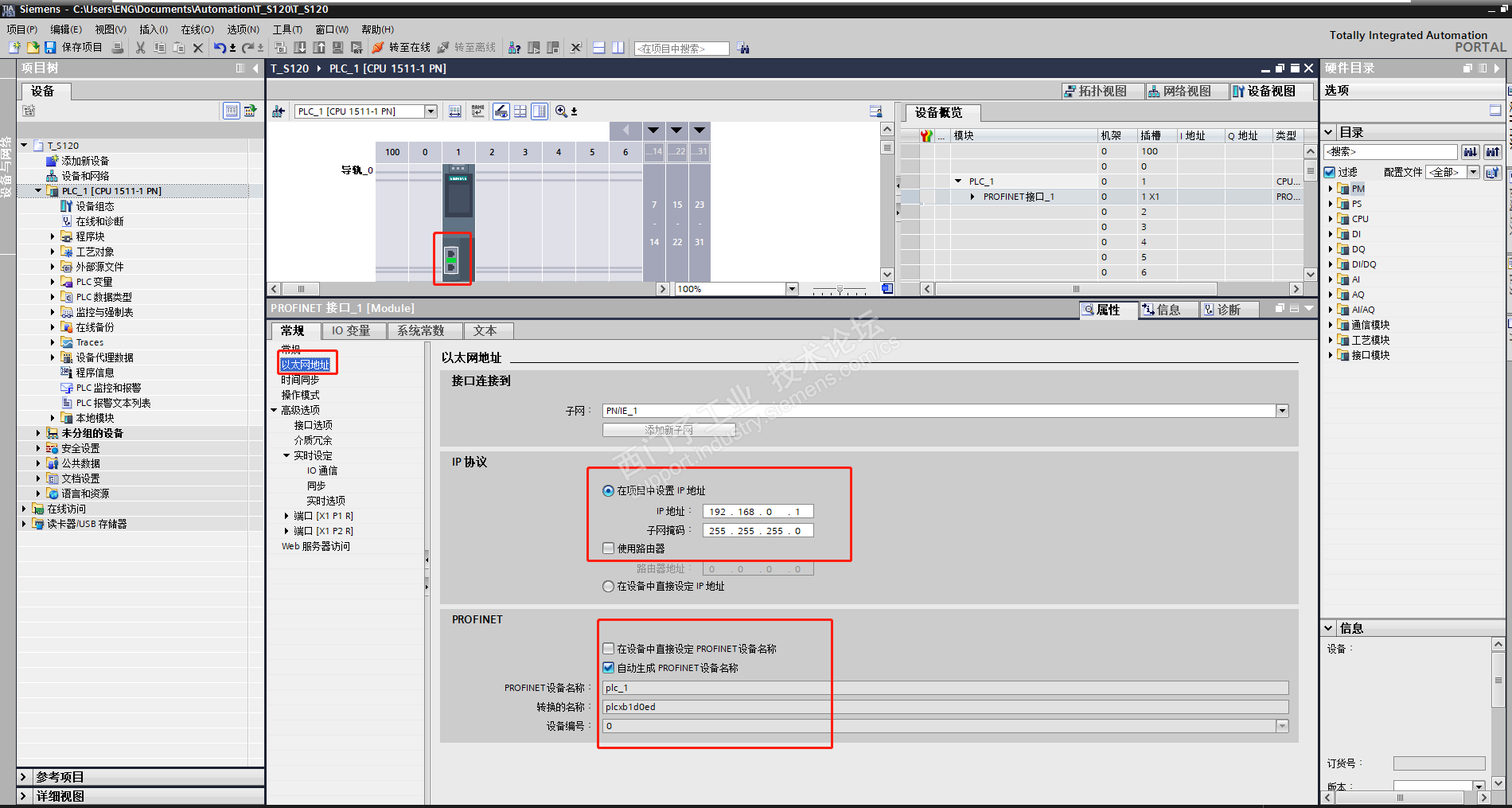This screenshot has height=808, width=1512.
Task: Click the download to device icon
Action: pos(300,48)
